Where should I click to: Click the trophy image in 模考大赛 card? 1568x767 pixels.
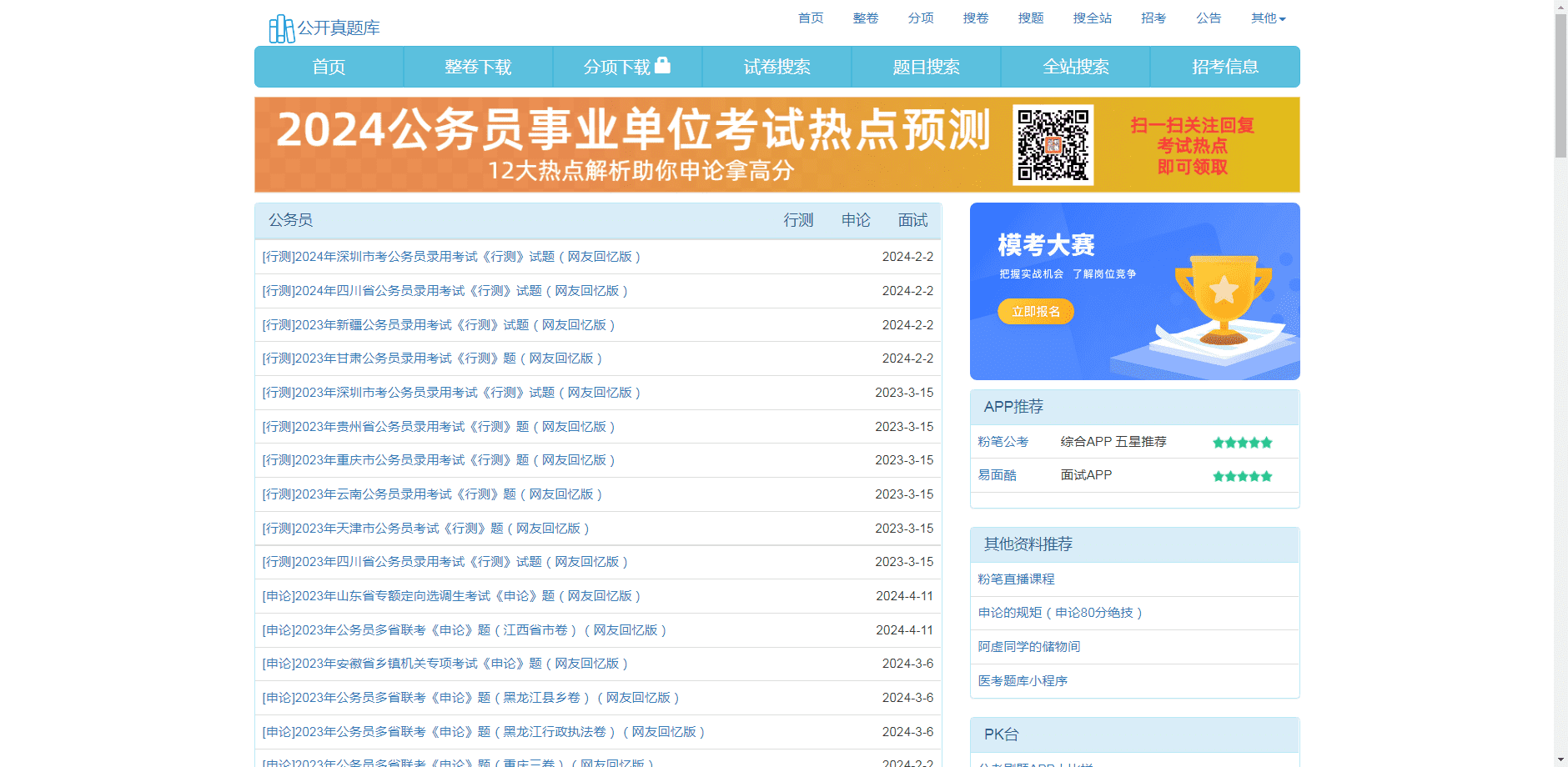click(1223, 300)
